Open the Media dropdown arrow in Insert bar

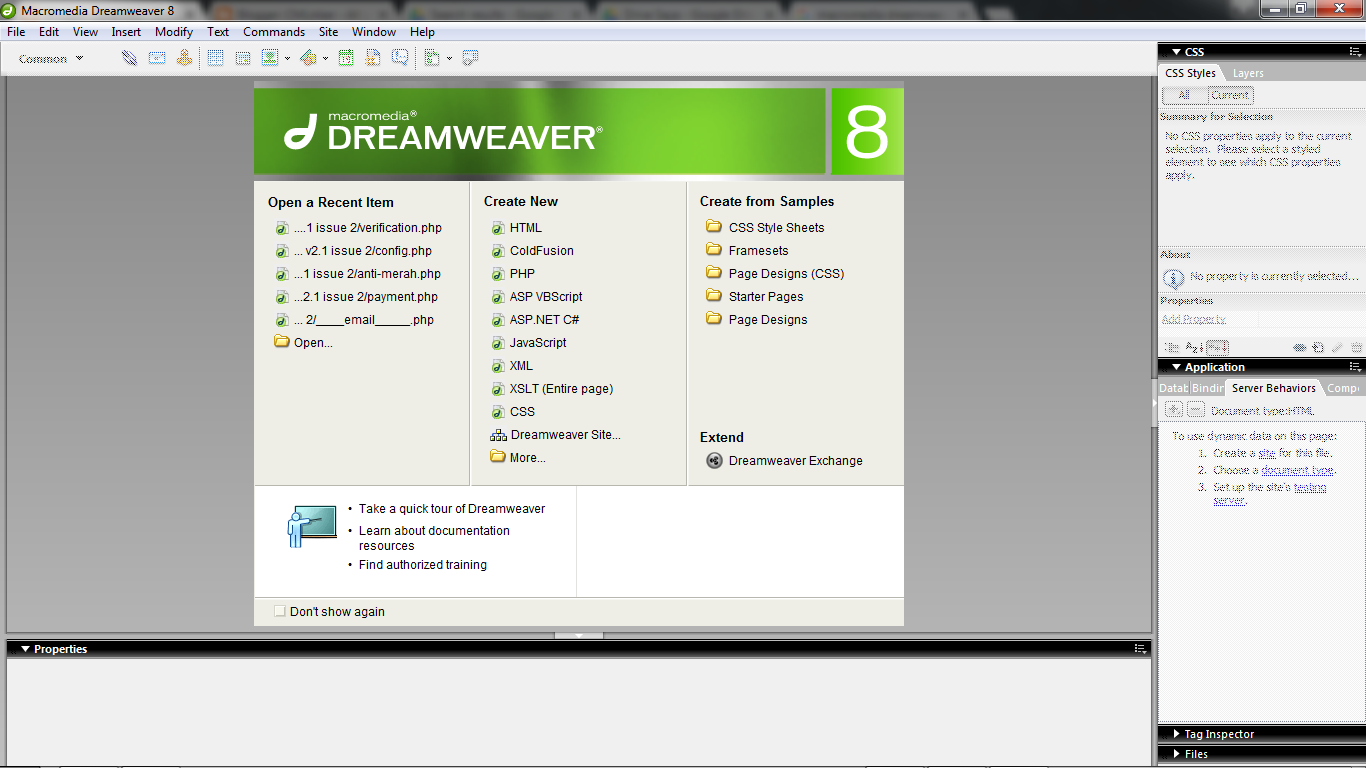point(325,59)
